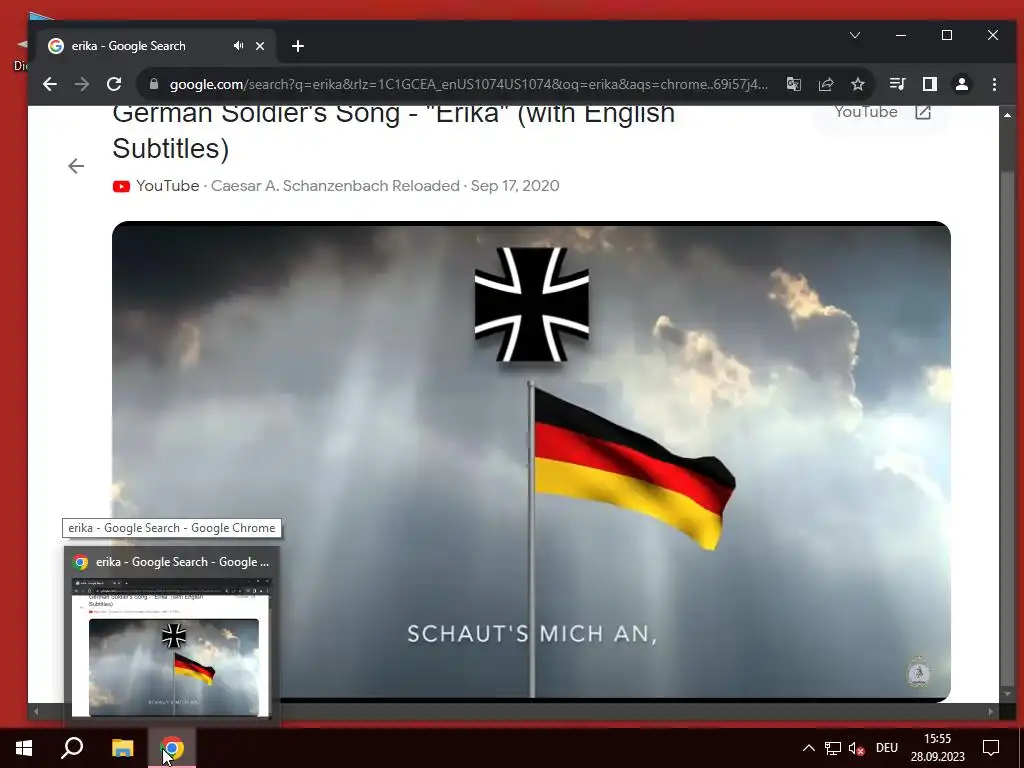Mute the tab via speaker icon
The width and height of the screenshot is (1024, 768).
[x=238, y=46]
